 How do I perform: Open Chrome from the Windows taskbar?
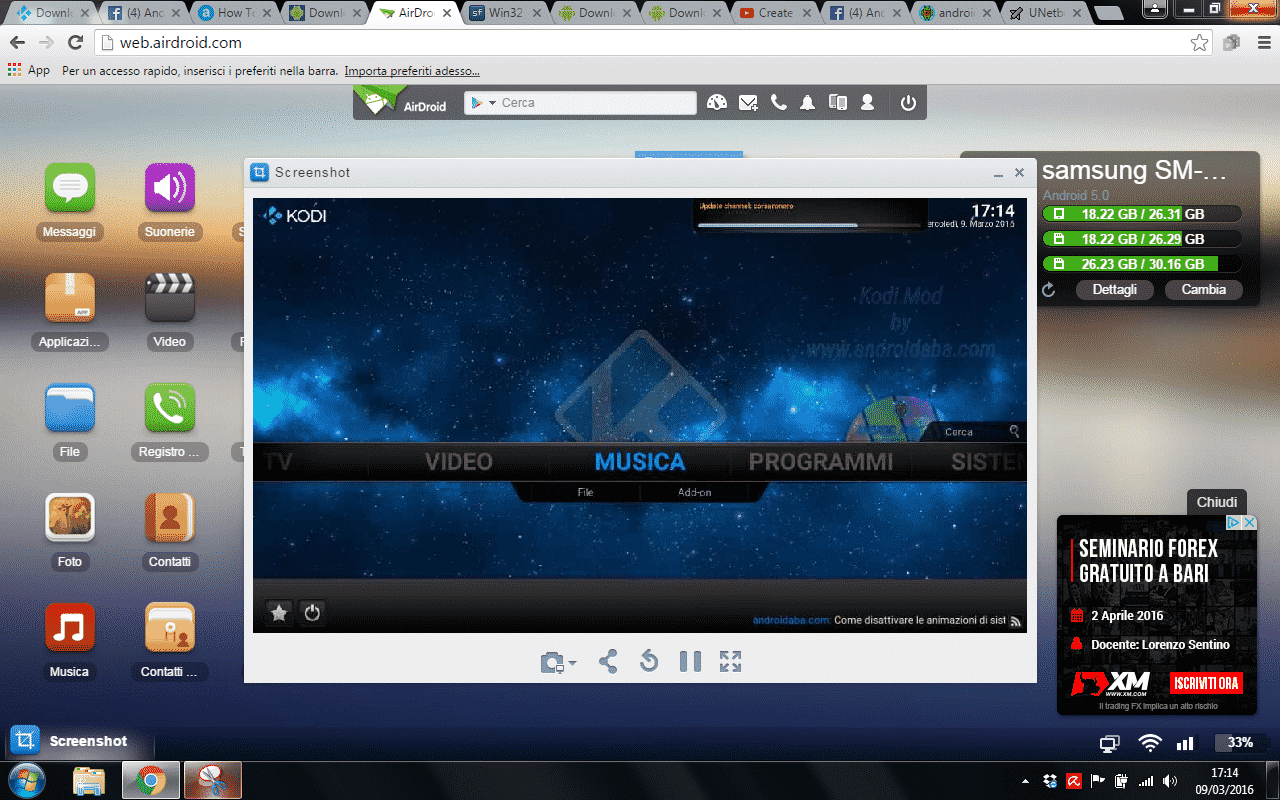(151, 780)
